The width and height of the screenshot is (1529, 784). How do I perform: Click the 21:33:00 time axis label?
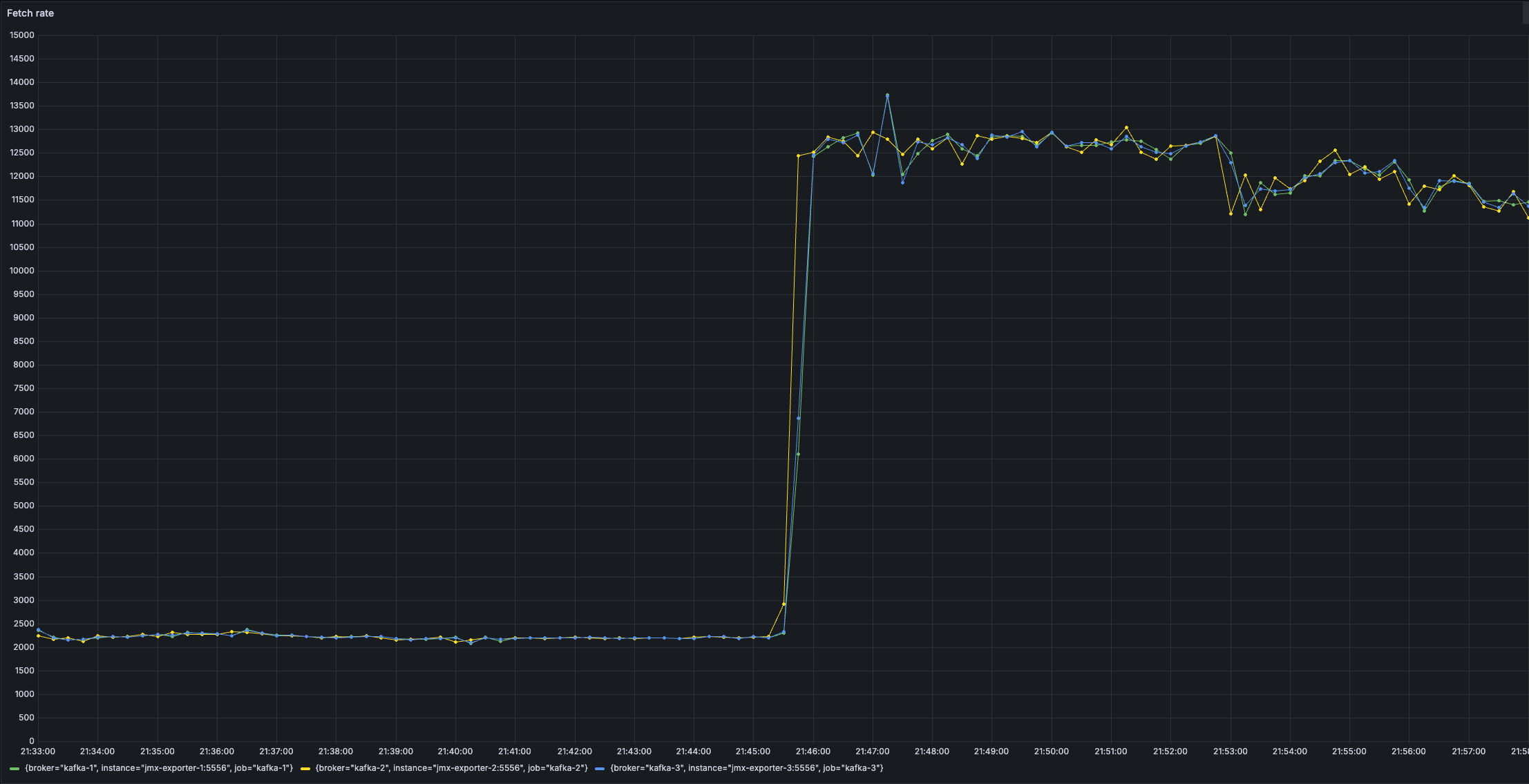coord(38,752)
